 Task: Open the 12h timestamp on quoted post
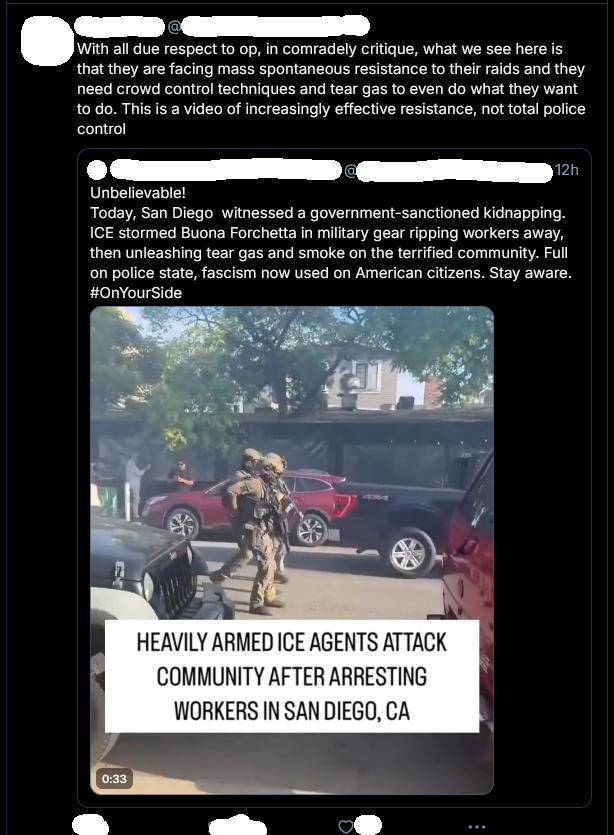567,170
